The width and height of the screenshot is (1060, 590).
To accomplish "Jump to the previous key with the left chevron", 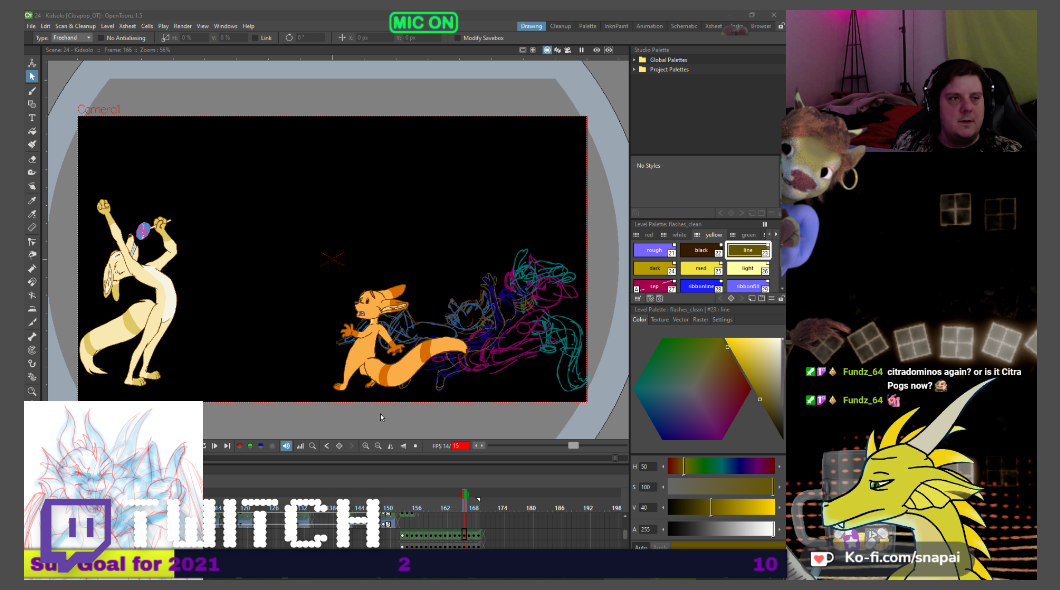I will 327,446.
